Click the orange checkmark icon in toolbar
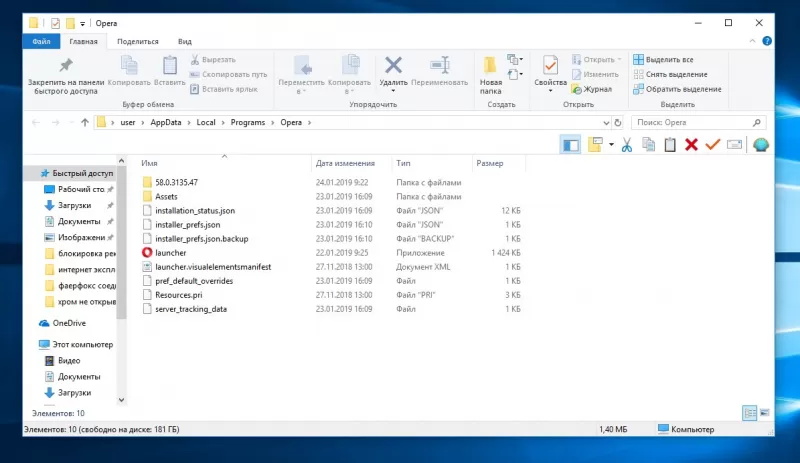 pyautogui.click(x=713, y=145)
